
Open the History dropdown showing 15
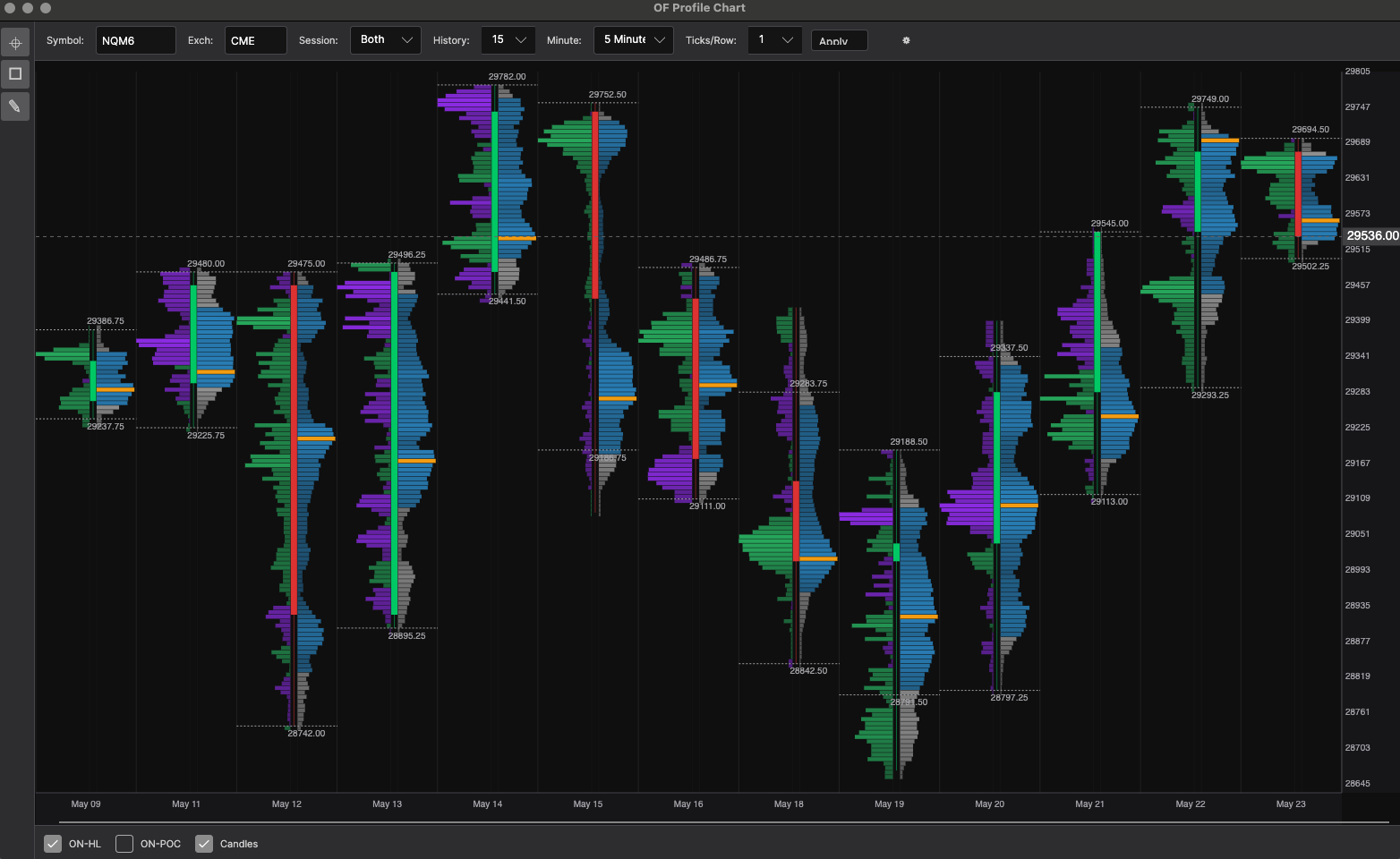tap(508, 39)
